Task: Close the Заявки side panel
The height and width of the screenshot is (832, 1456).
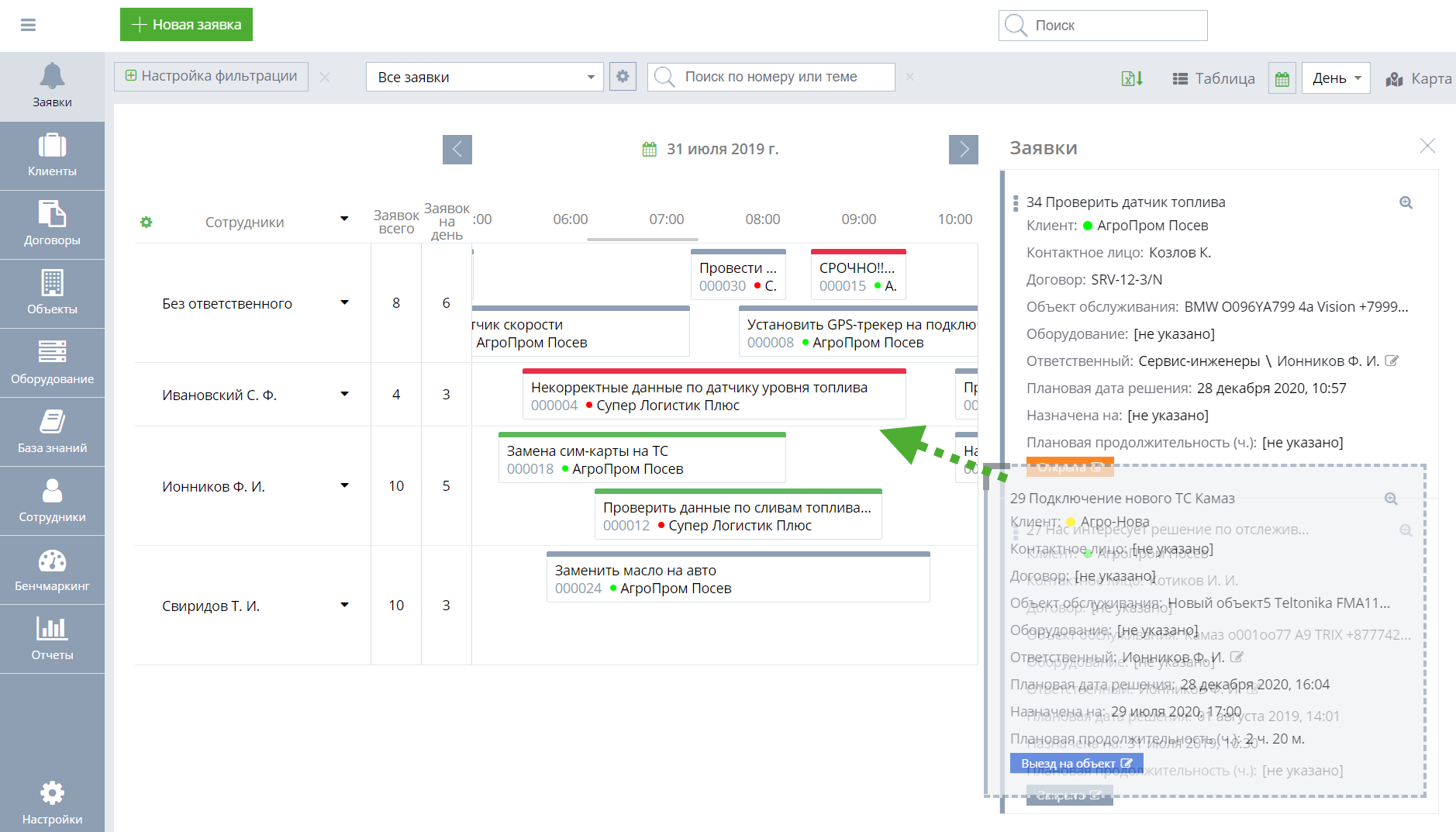Action: point(1427,146)
